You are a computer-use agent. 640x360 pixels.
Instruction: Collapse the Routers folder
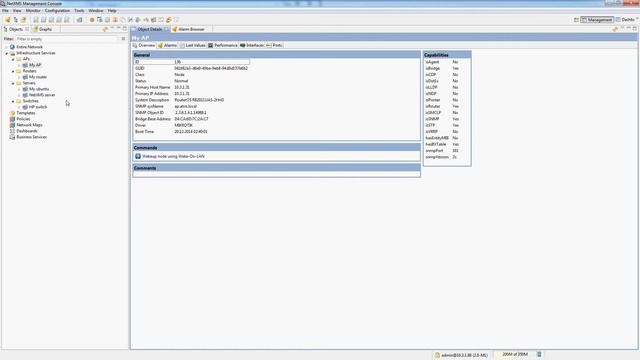pyautogui.click(x=13, y=71)
